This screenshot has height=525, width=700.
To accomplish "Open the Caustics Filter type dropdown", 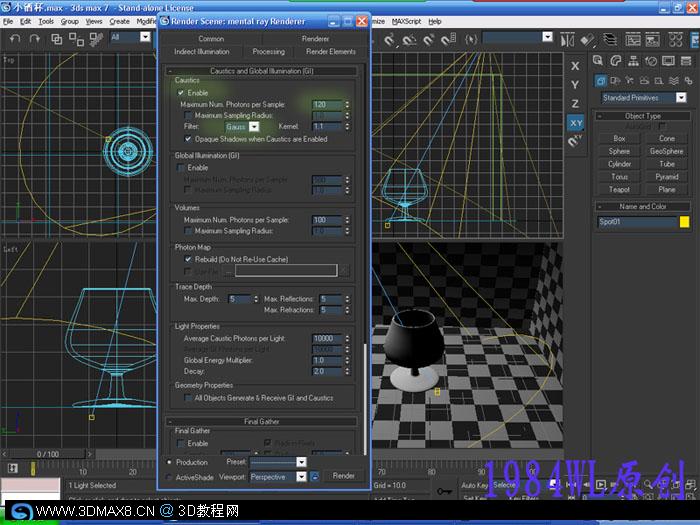I will tap(254, 127).
